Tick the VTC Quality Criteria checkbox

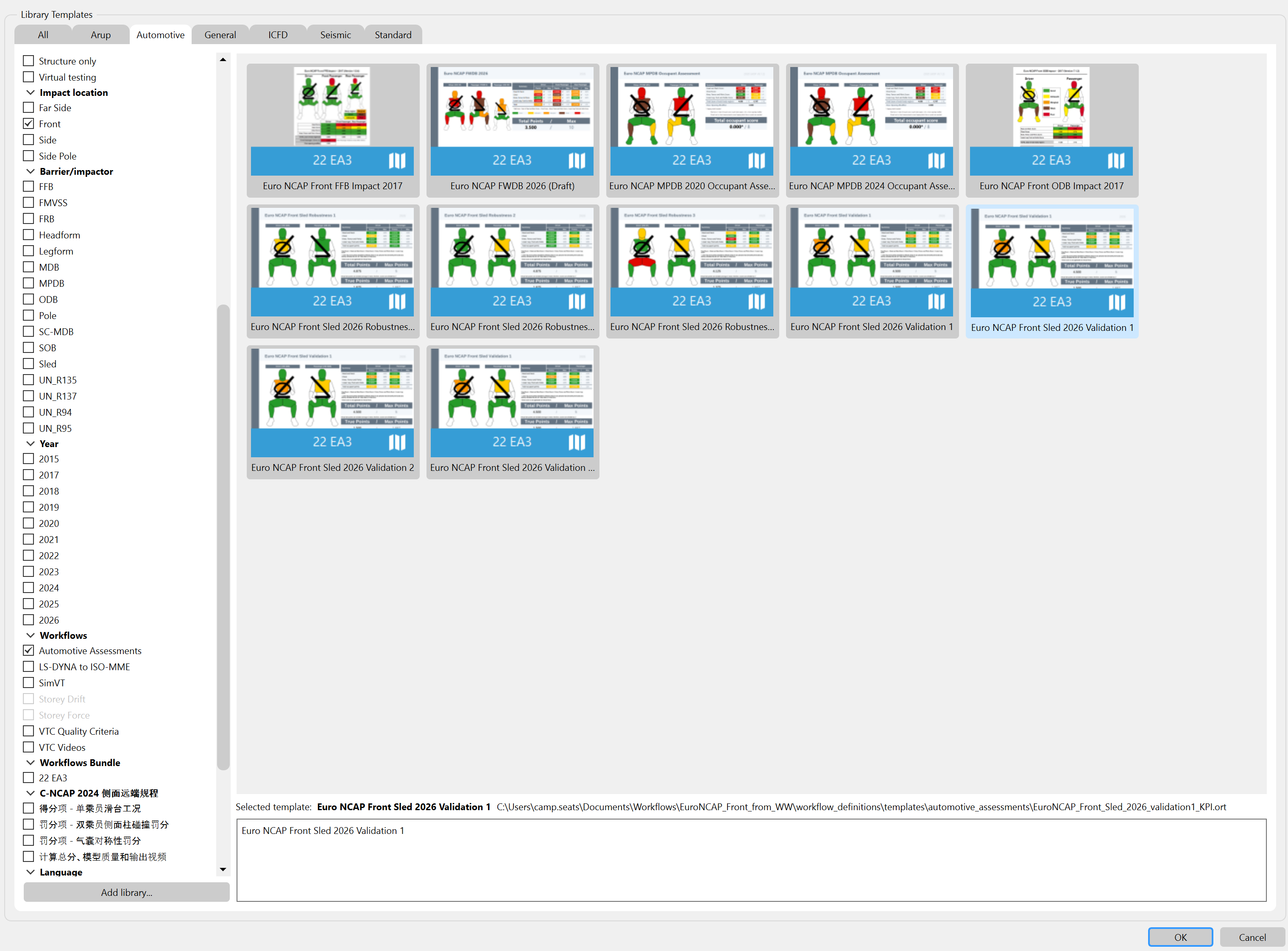28,731
